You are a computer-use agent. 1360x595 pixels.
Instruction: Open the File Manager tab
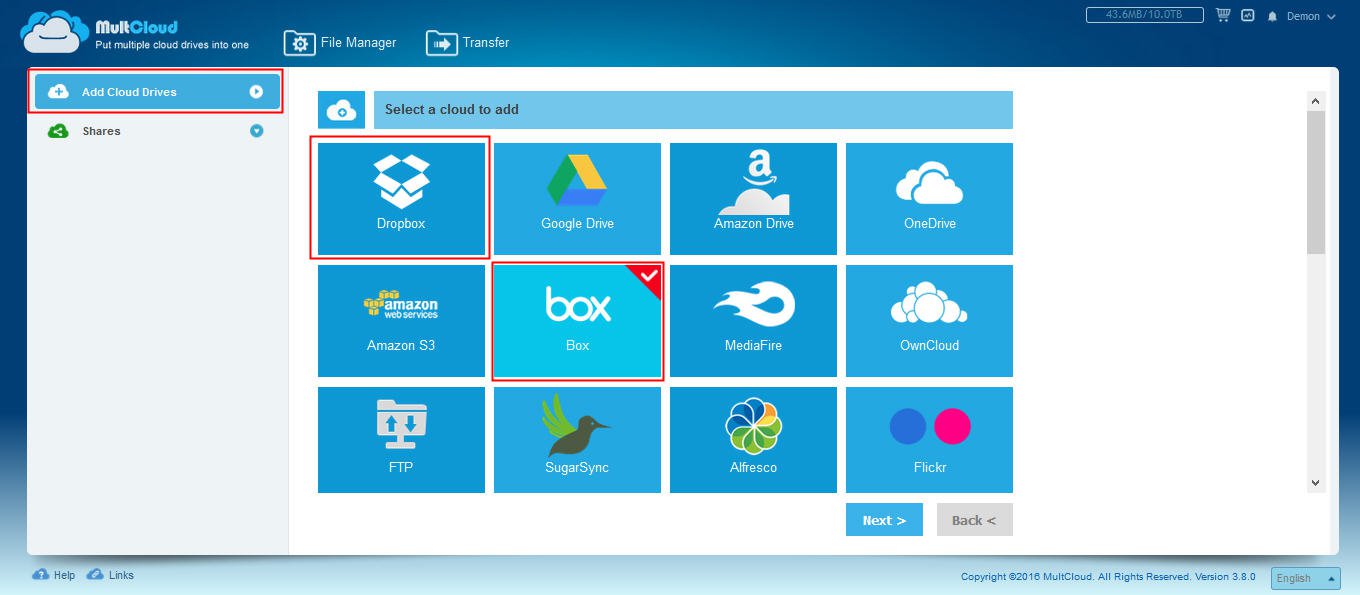click(x=340, y=43)
